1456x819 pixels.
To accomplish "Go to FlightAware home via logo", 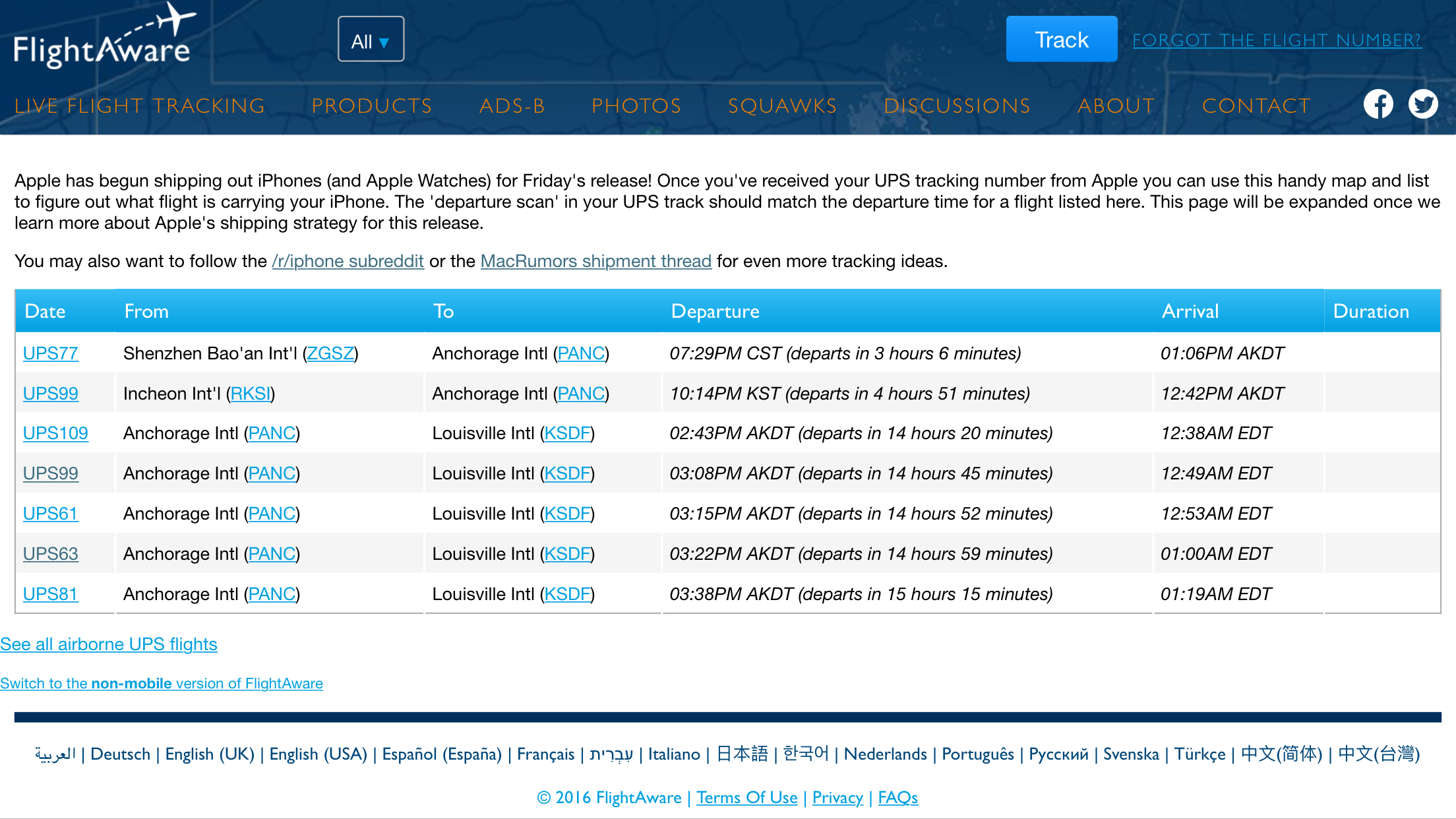I will pyautogui.click(x=105, y=36).
